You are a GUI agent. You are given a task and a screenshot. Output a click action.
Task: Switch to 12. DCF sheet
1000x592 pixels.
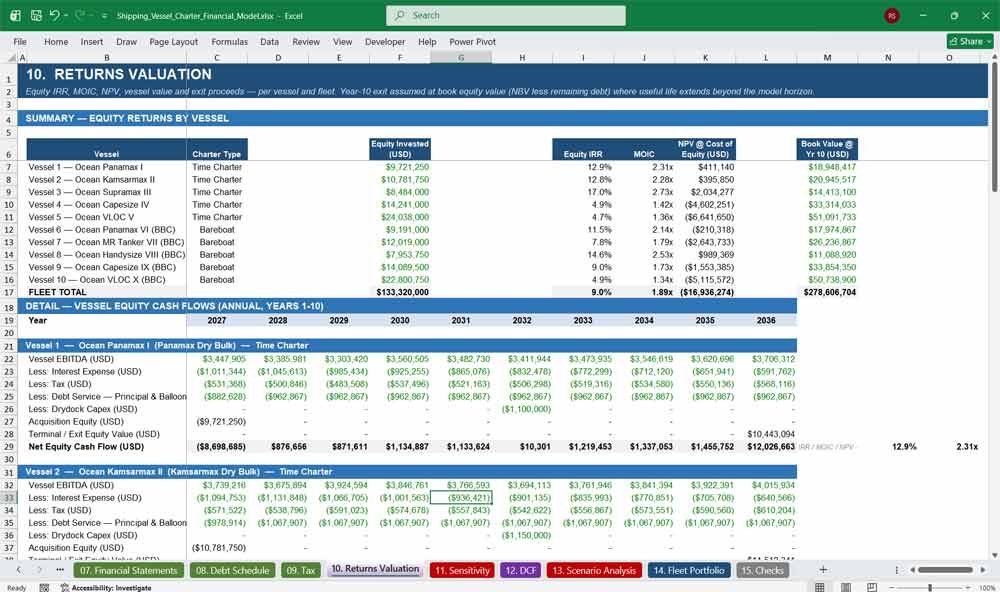pyautogui.click(x=521, y=570)
